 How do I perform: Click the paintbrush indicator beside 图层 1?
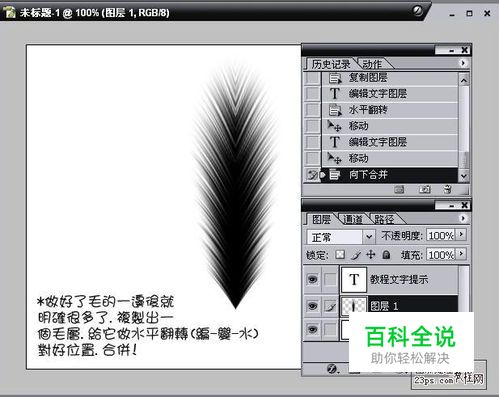tap(330, 306)
